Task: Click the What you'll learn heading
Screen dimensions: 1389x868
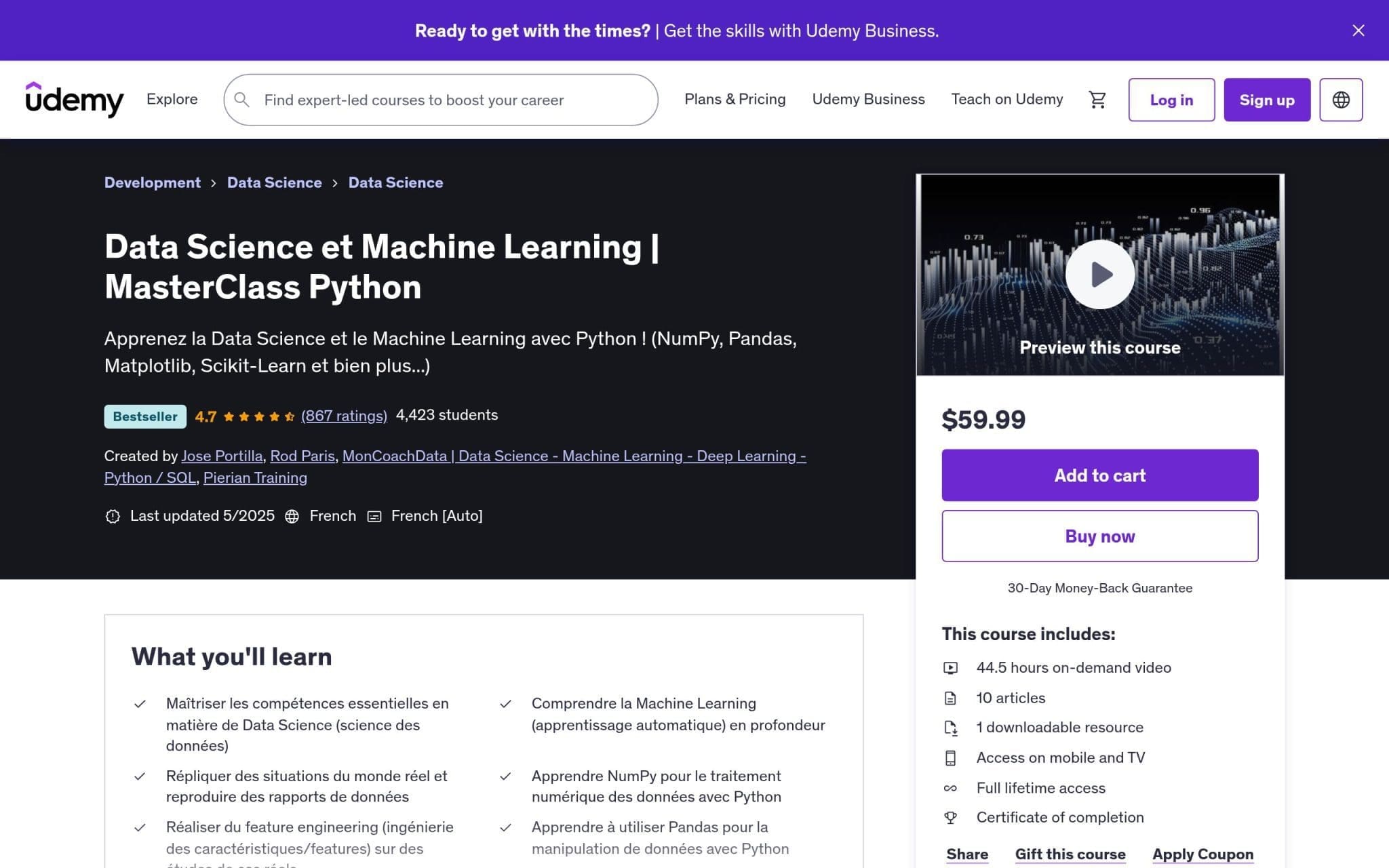Action: tap(231, 656)
